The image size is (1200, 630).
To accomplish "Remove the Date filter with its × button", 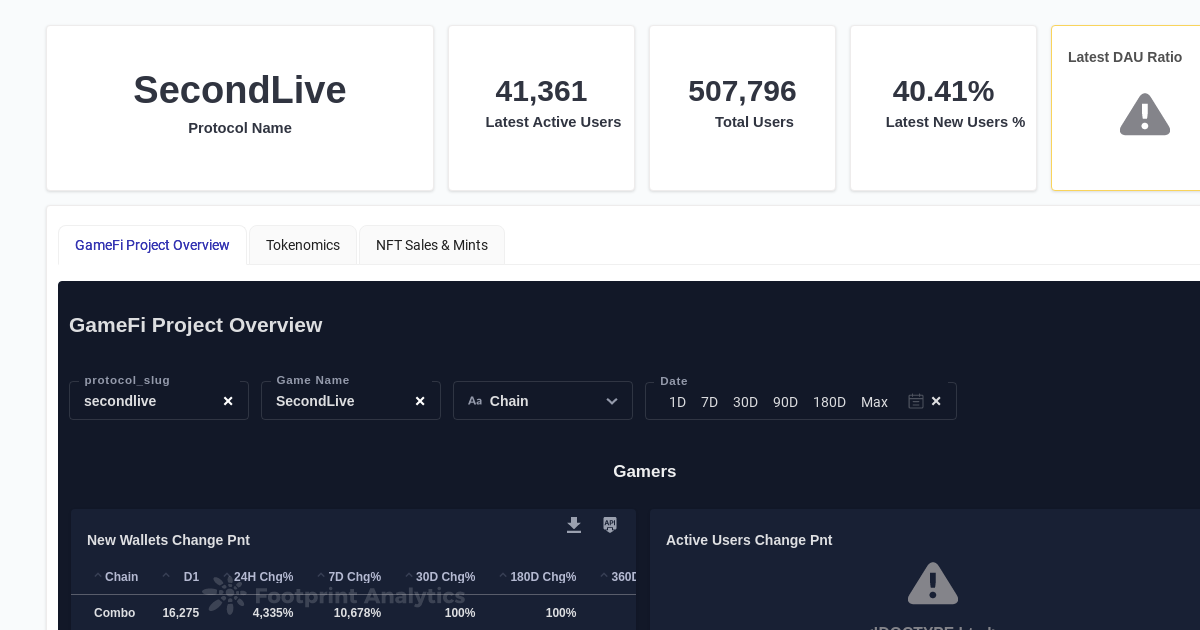I will tap(936, 401).
